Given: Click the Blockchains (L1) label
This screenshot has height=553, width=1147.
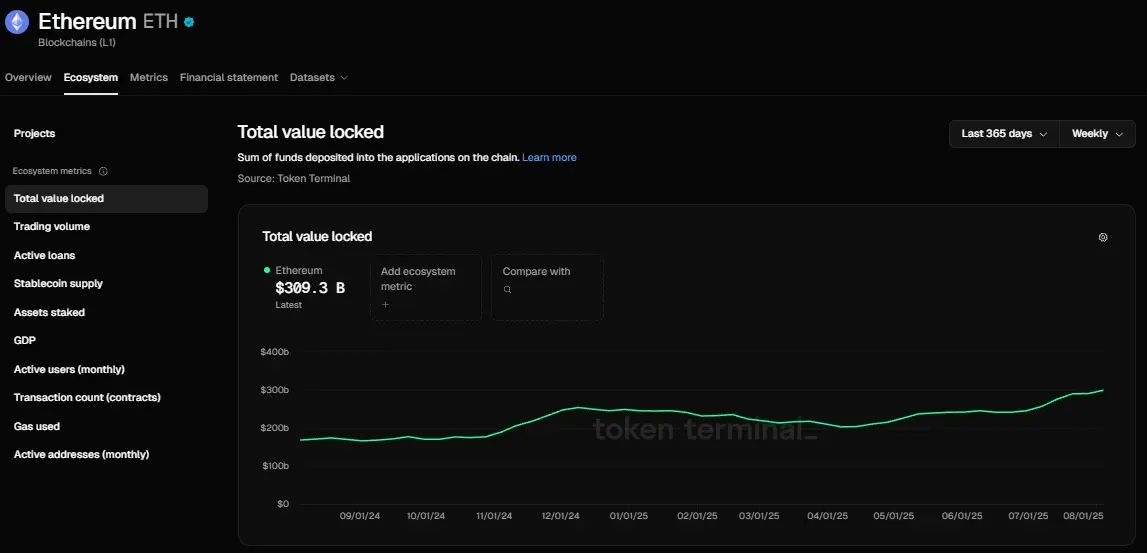Looking at the screenshot, I should pyautogui.click(x=77, y=42).
